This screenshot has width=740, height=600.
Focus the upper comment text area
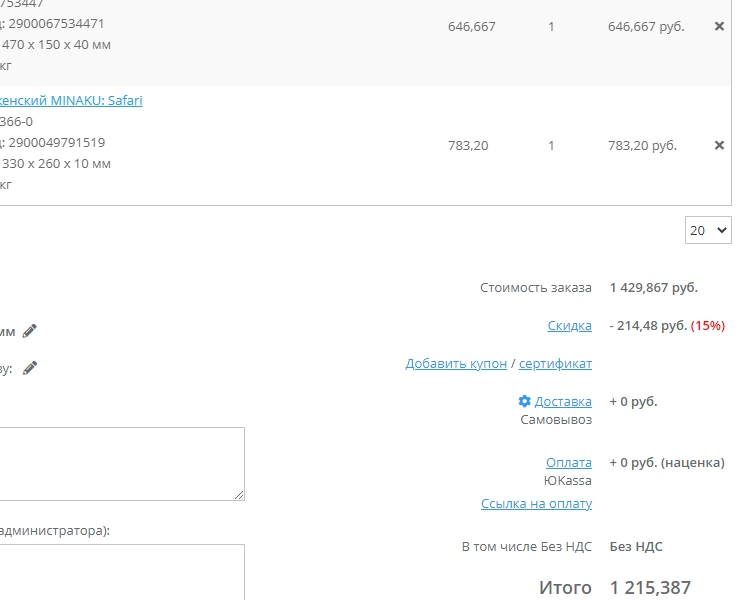[x=120, y=463]
